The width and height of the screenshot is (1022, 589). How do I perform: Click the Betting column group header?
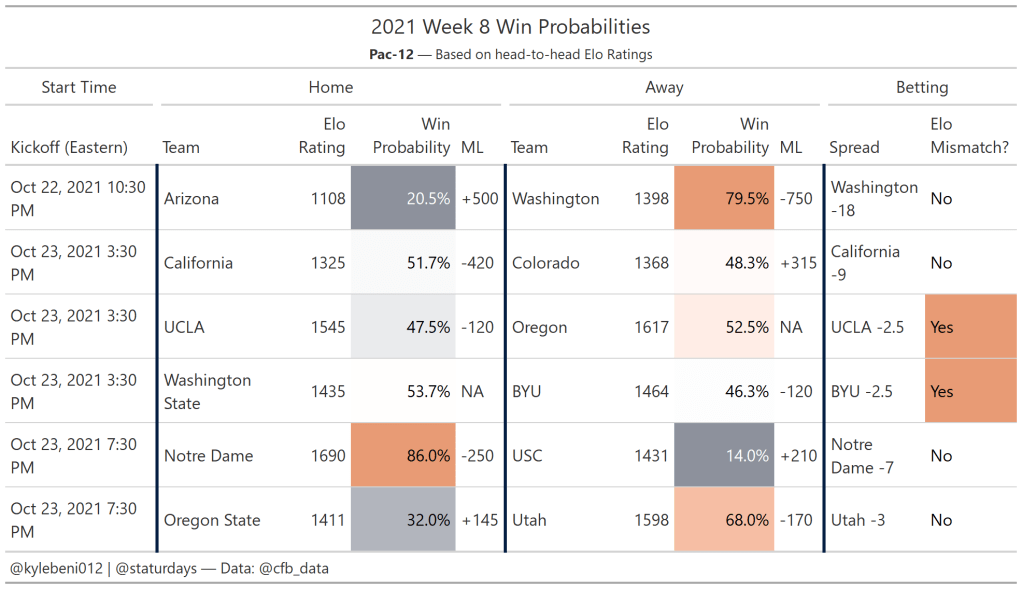coord(921,87)
